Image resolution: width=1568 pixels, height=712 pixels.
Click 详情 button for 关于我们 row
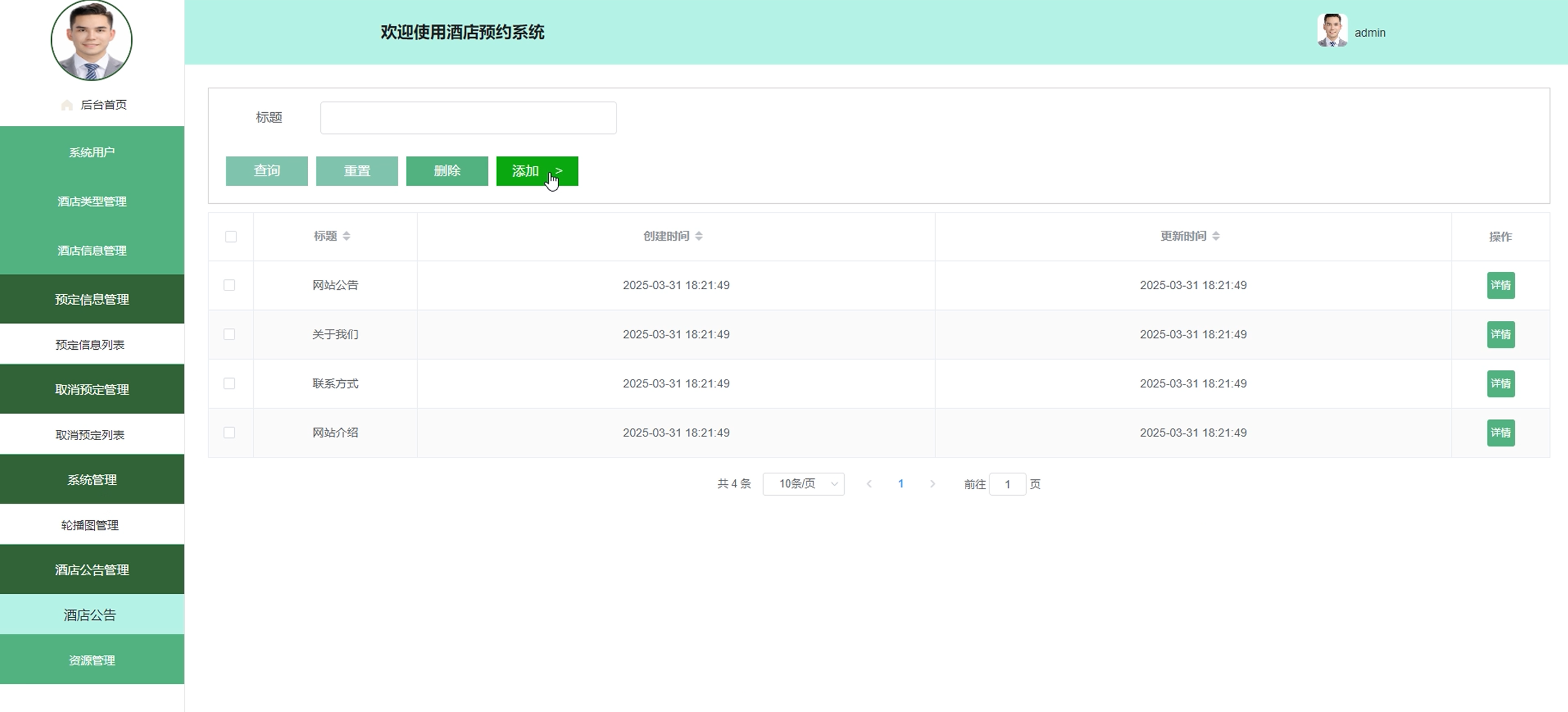coord(1500,334)
